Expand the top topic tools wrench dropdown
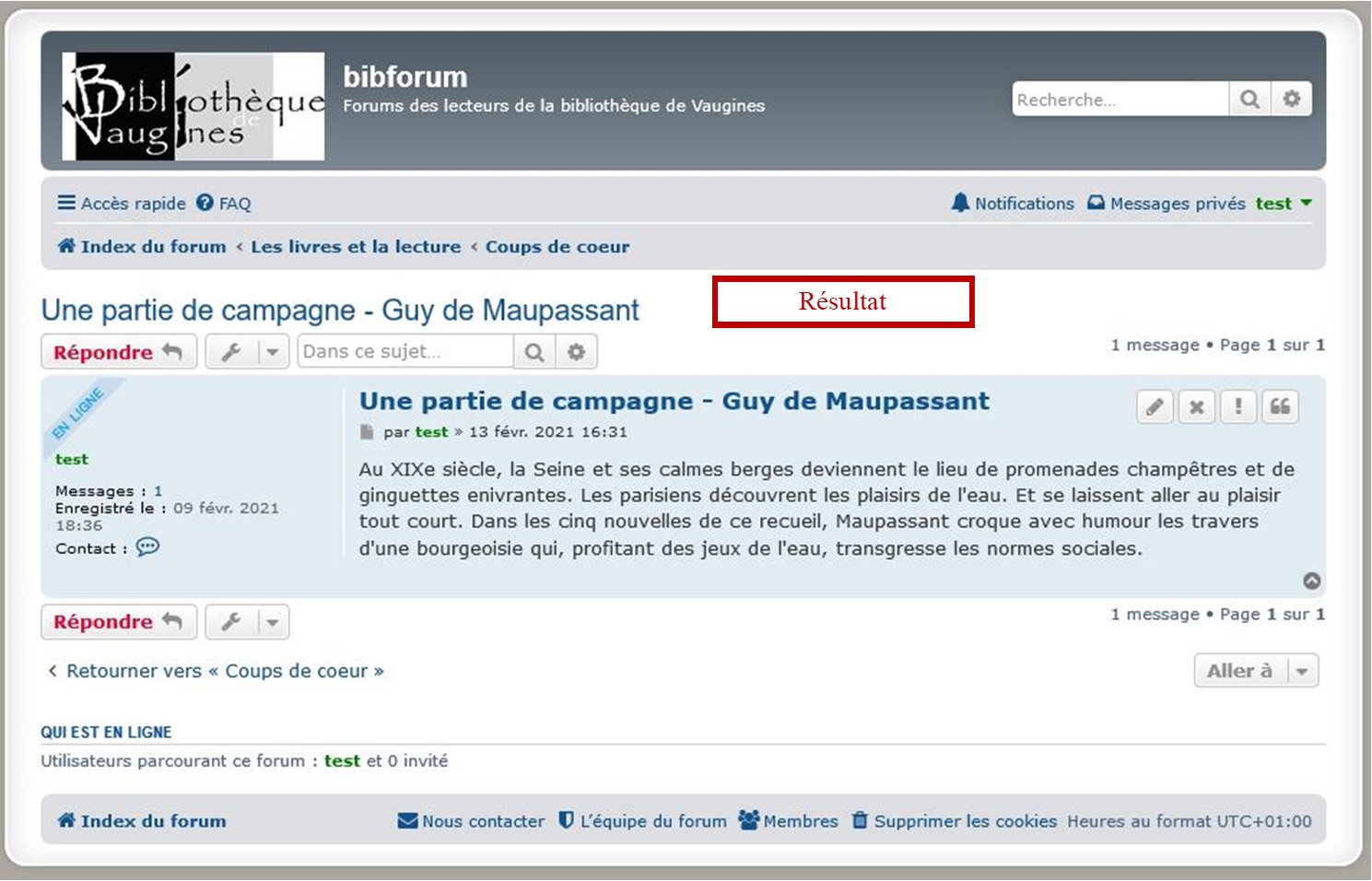The image size is (1372, 881). (x=247, y=352)
